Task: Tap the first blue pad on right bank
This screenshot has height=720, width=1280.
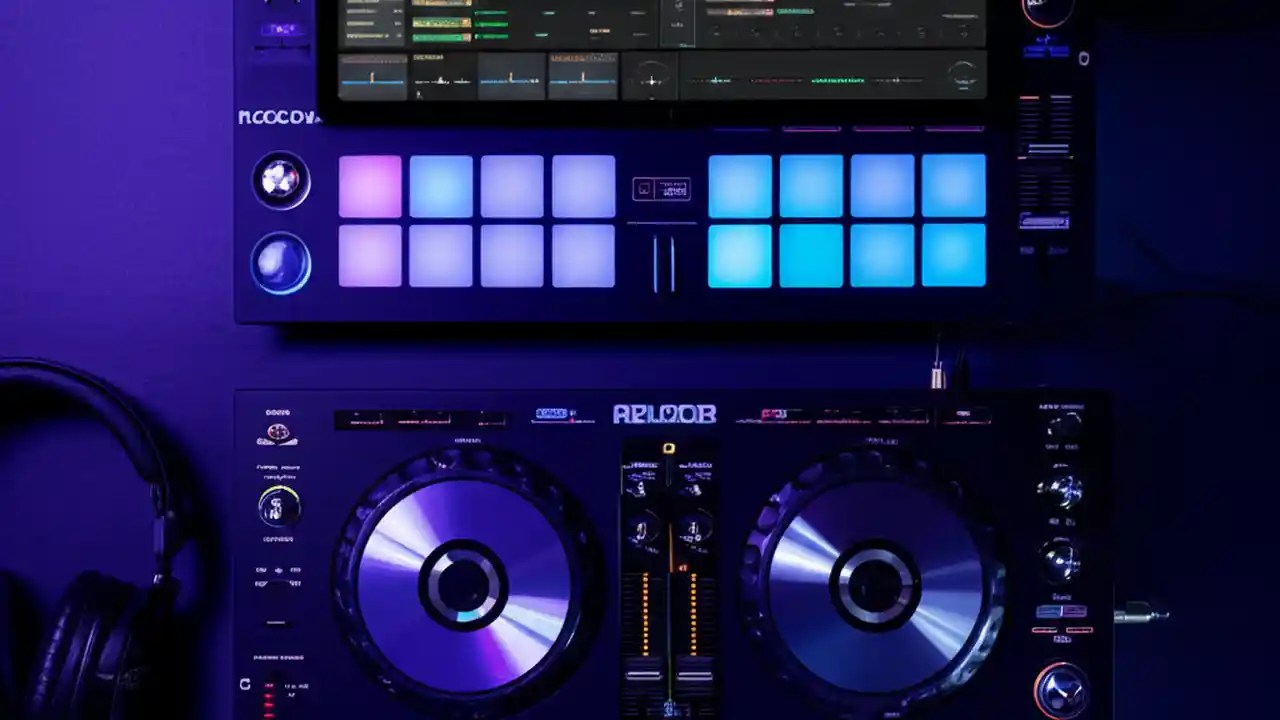Action: pyautogui.click(x=740, y=188)
